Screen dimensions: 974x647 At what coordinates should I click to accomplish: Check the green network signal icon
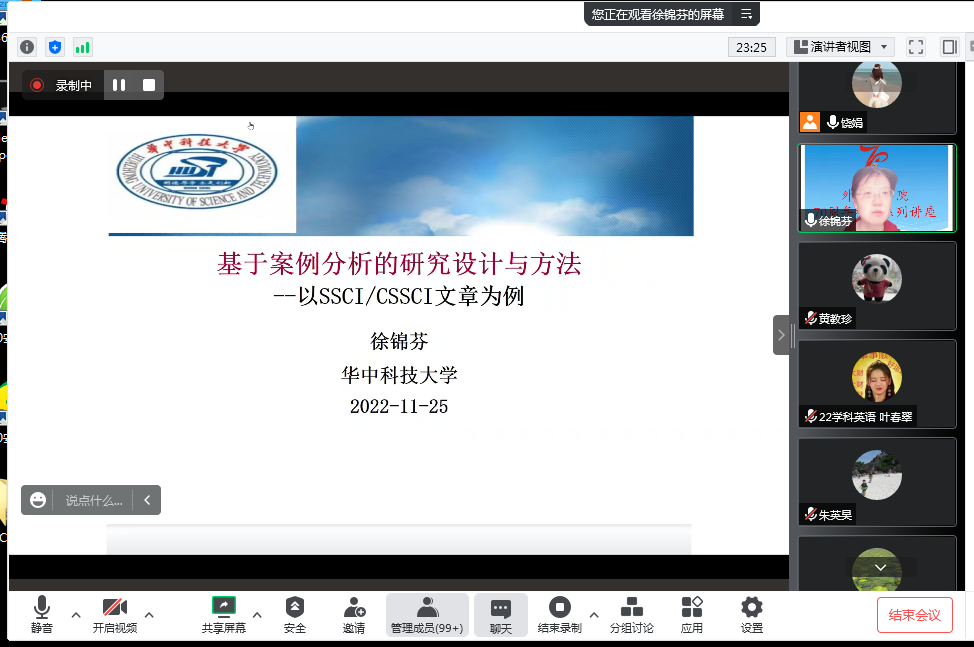point(82,47)
